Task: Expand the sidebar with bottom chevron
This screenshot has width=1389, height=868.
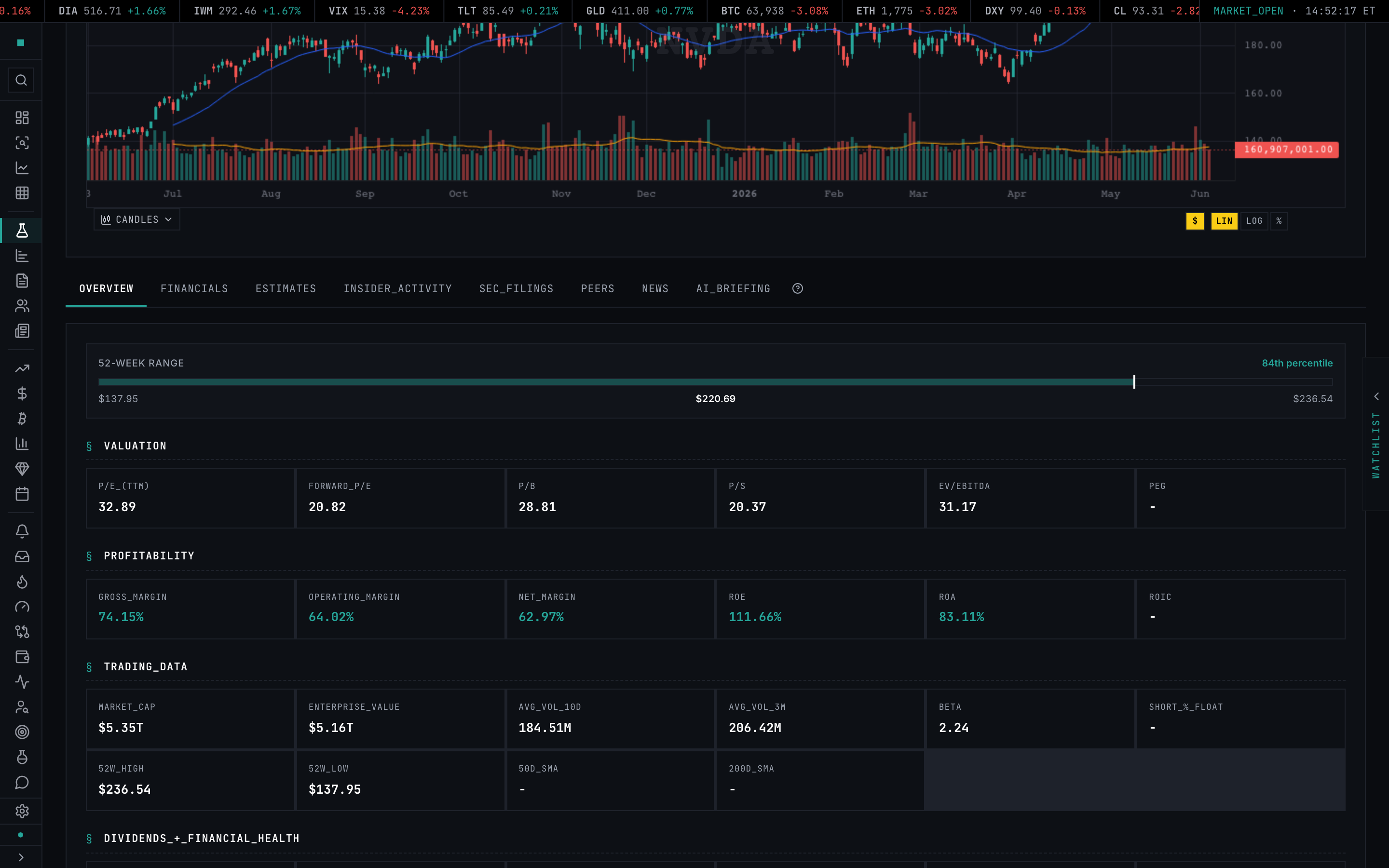Action: tap(21, 857)
